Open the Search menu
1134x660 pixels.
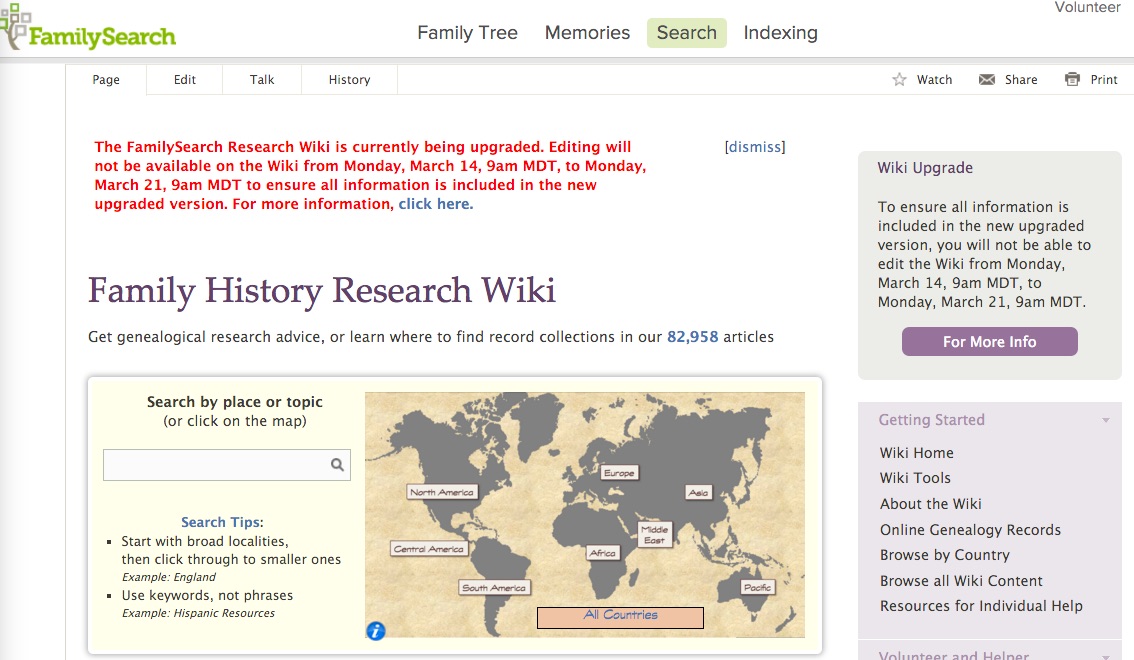(686, 33)
